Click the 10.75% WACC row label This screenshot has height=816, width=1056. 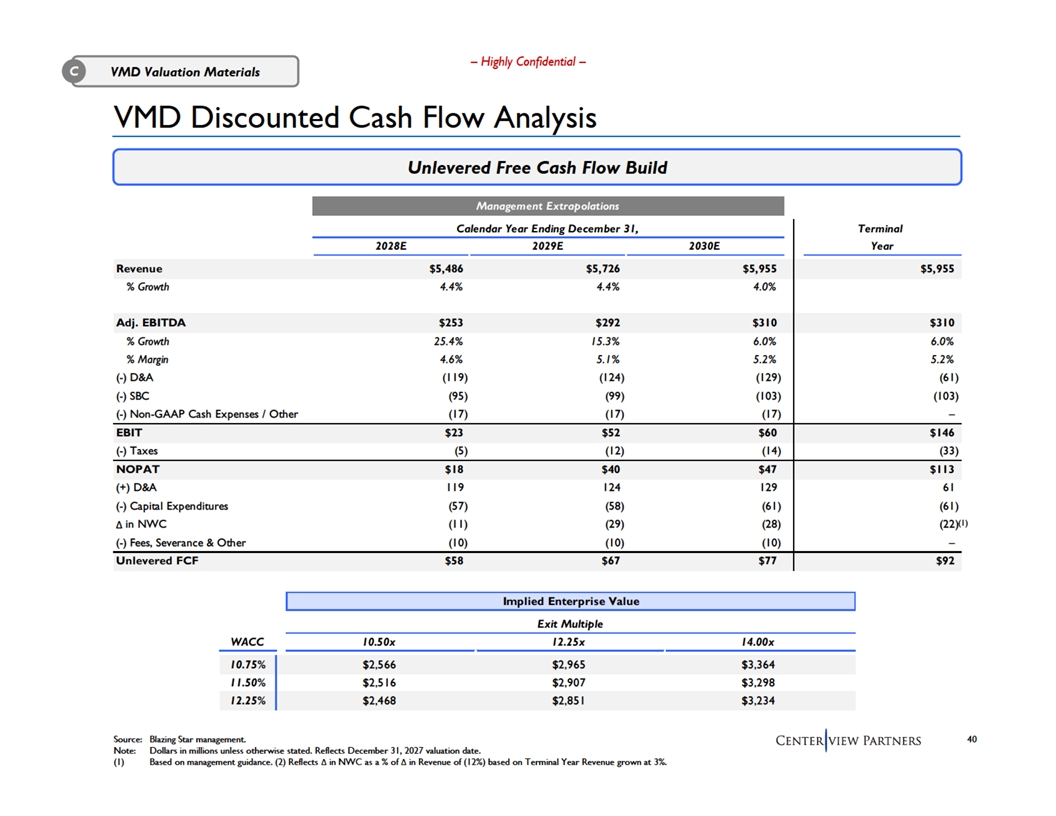click(243, 662)
